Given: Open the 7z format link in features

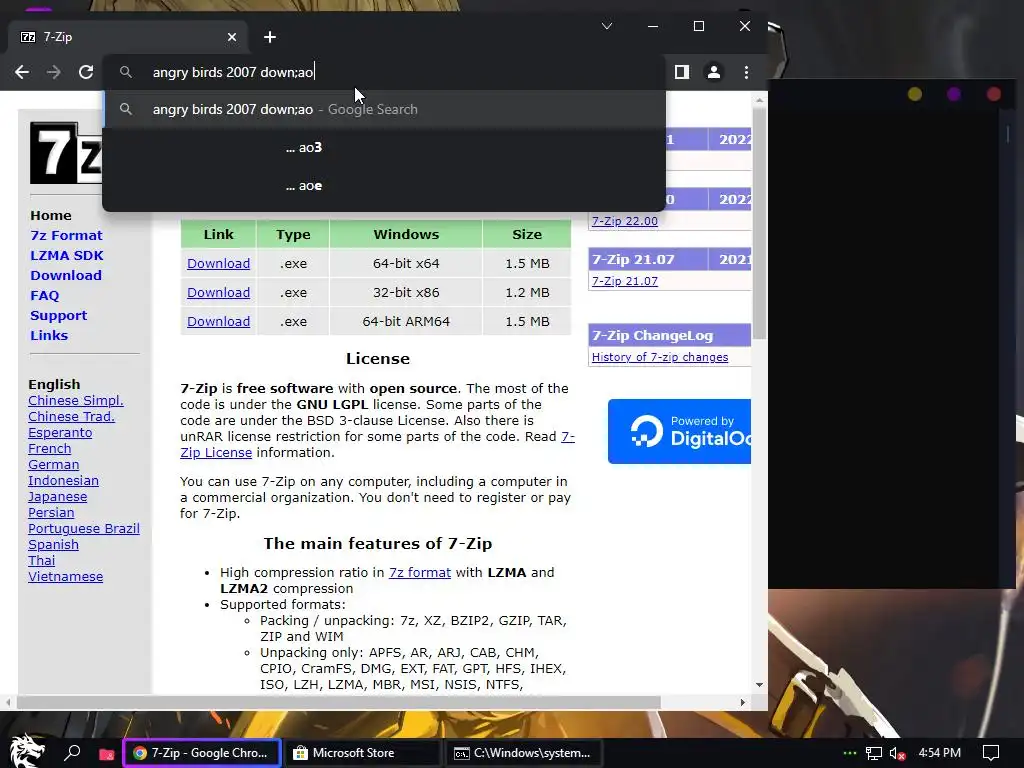Looking at the screenshot, I should point(420,573).
